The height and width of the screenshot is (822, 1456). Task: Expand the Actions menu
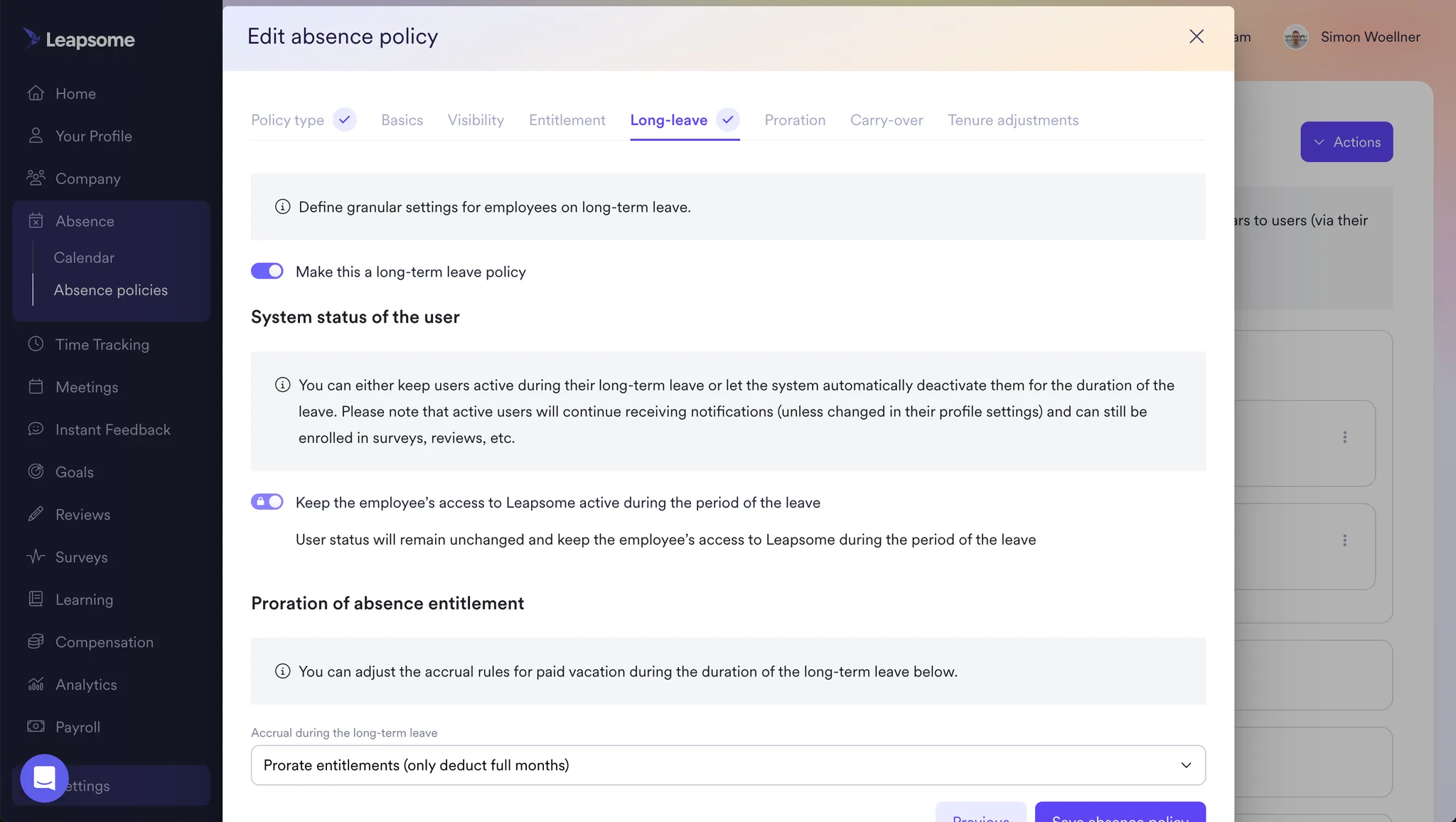[1346, 142]
